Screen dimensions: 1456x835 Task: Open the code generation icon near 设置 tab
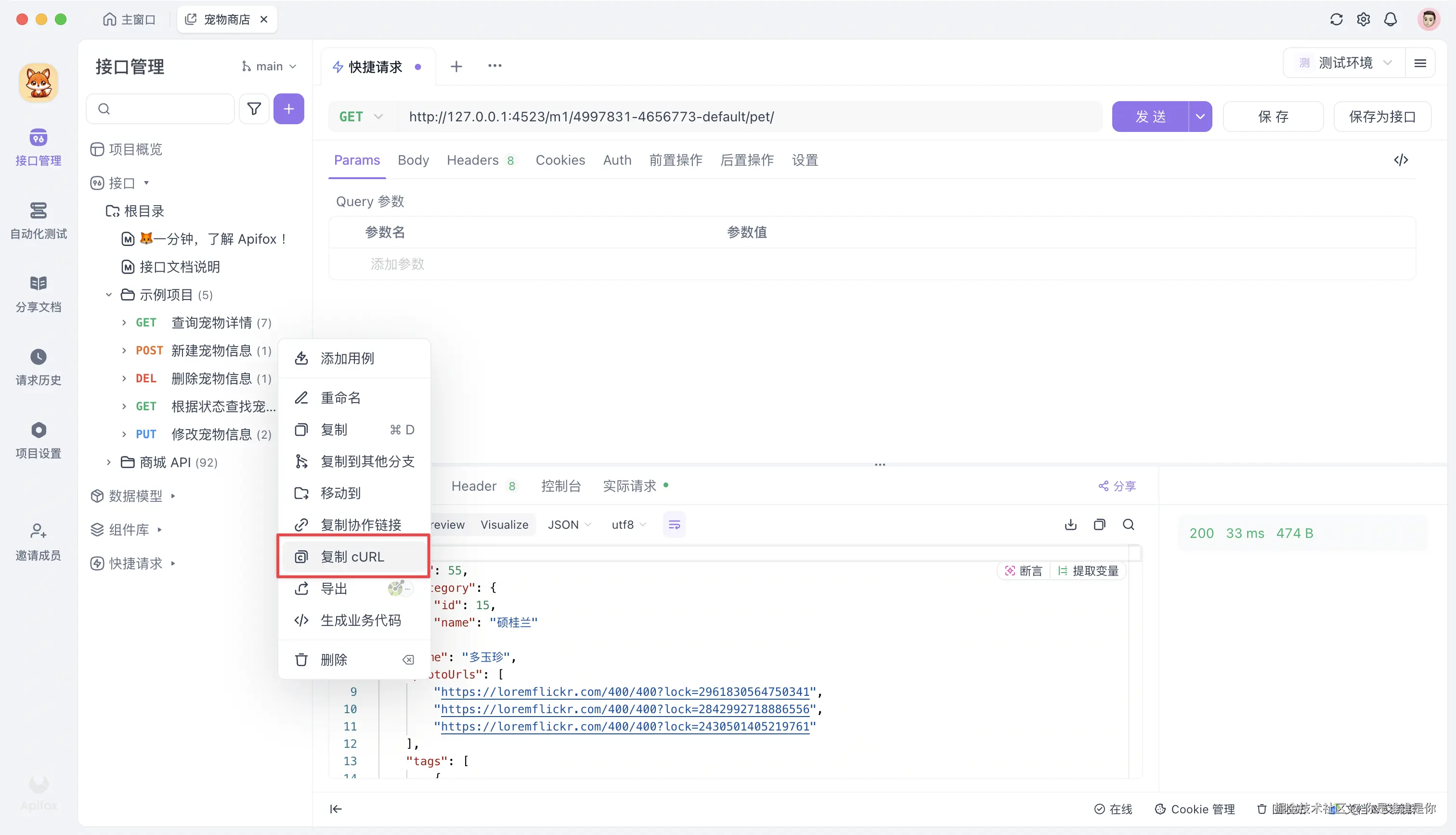1401,160
